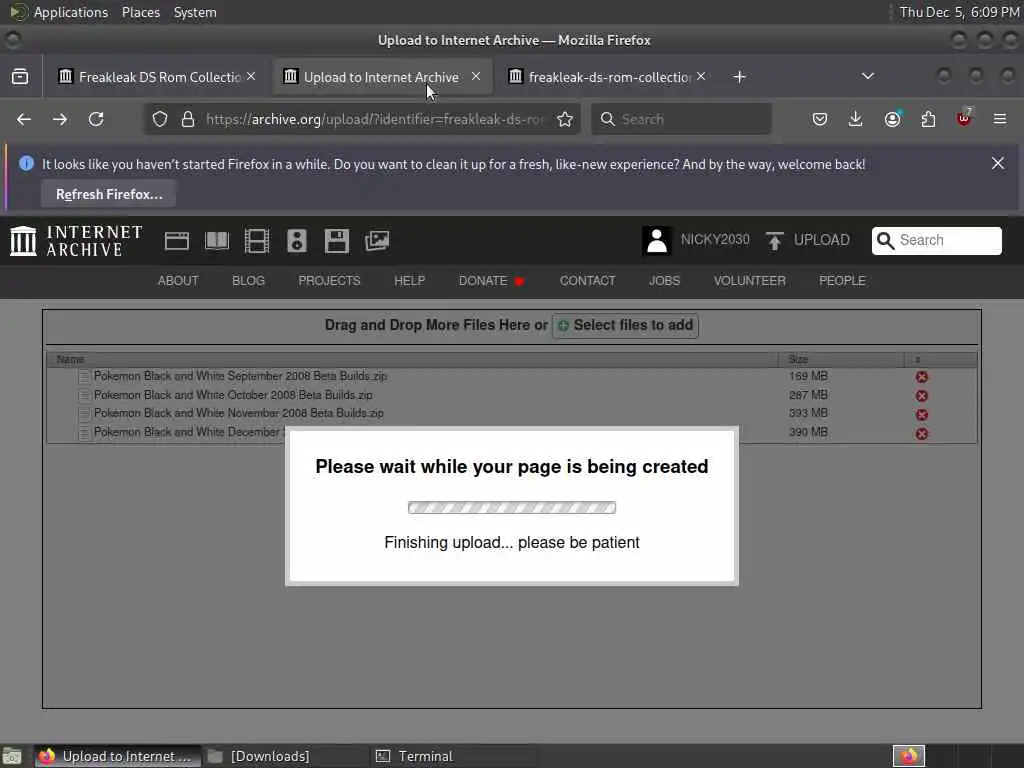Close the freakleak-ds-rom-collection tab
The image size is (1024, 768).
tap(701, 76)
